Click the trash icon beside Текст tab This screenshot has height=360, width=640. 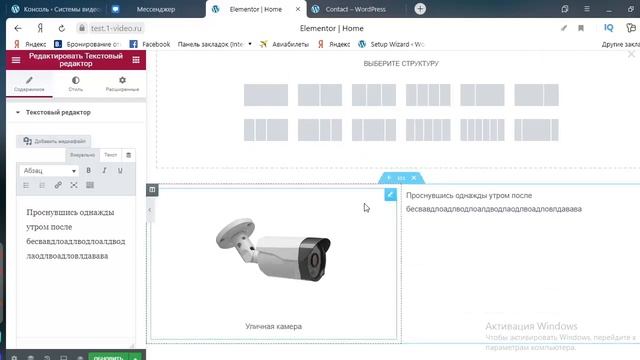pyautogui.click(x=129, y=155)
